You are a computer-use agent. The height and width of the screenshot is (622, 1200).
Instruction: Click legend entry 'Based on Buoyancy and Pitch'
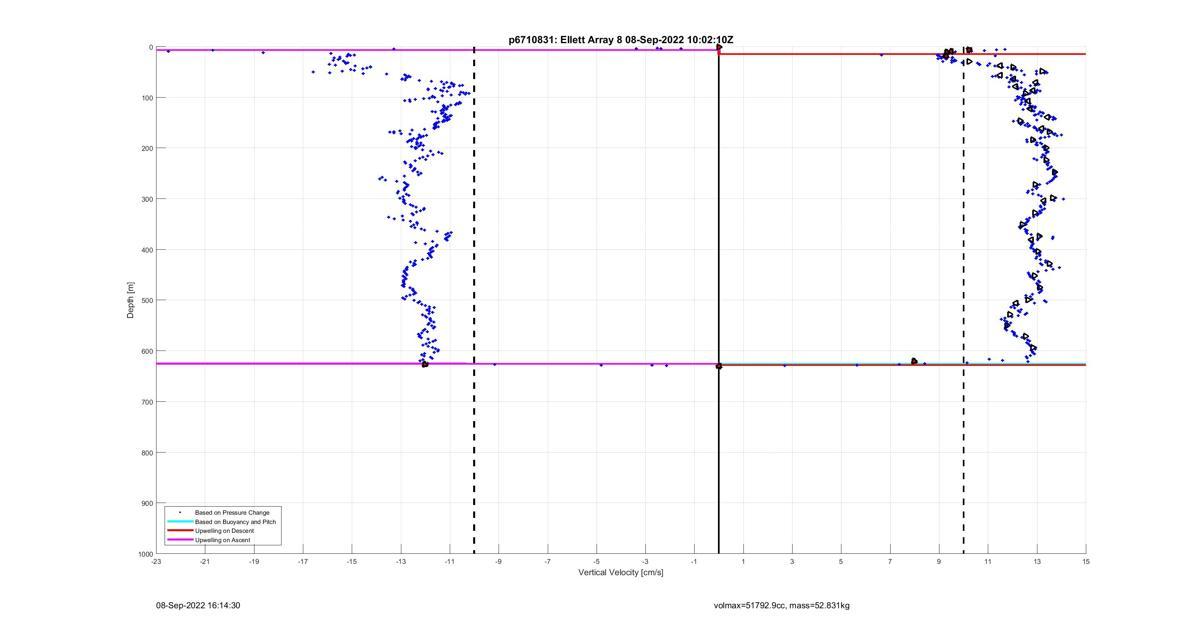click(236, 522)
